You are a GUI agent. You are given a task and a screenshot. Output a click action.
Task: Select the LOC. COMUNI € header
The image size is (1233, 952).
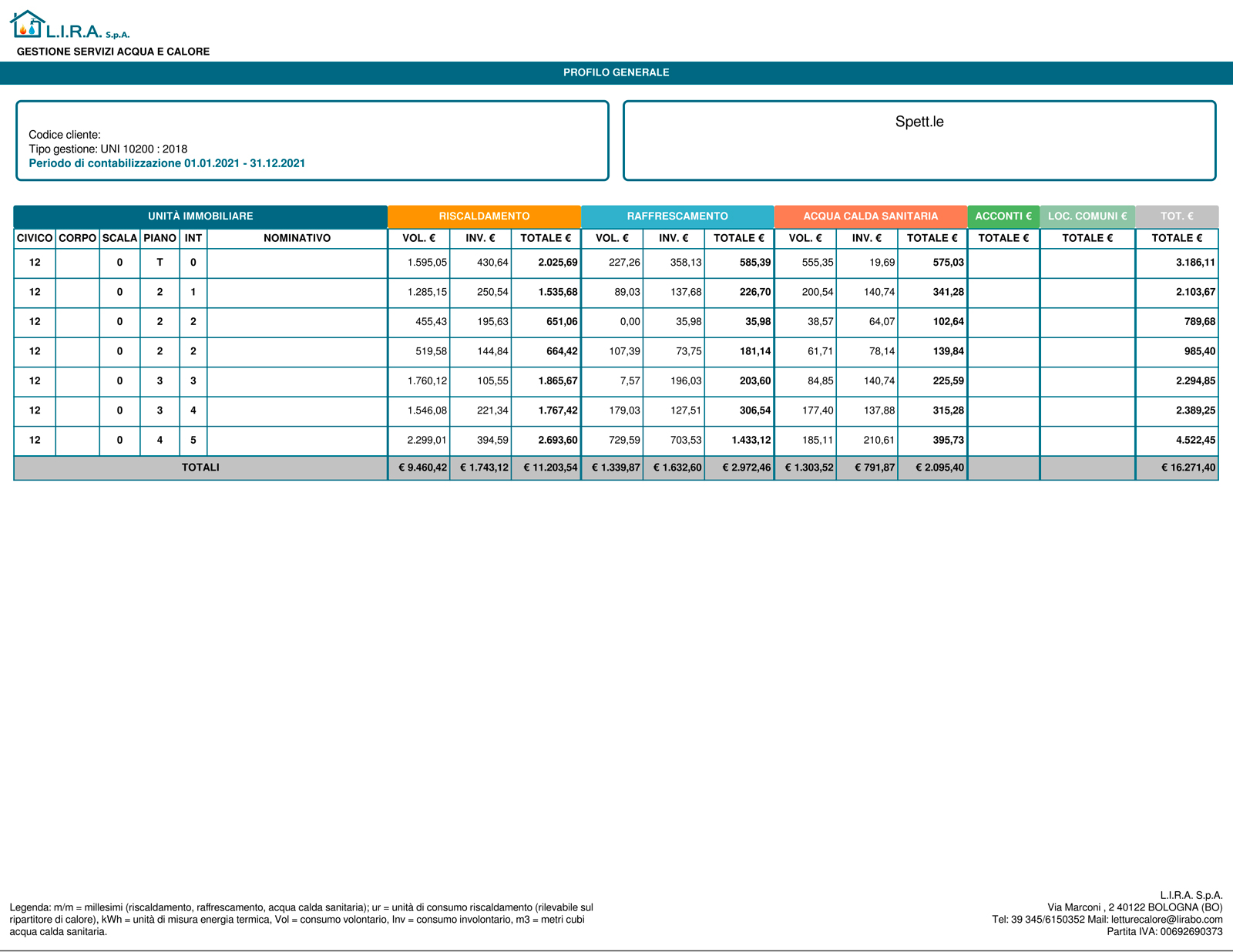coord(1087,216)
